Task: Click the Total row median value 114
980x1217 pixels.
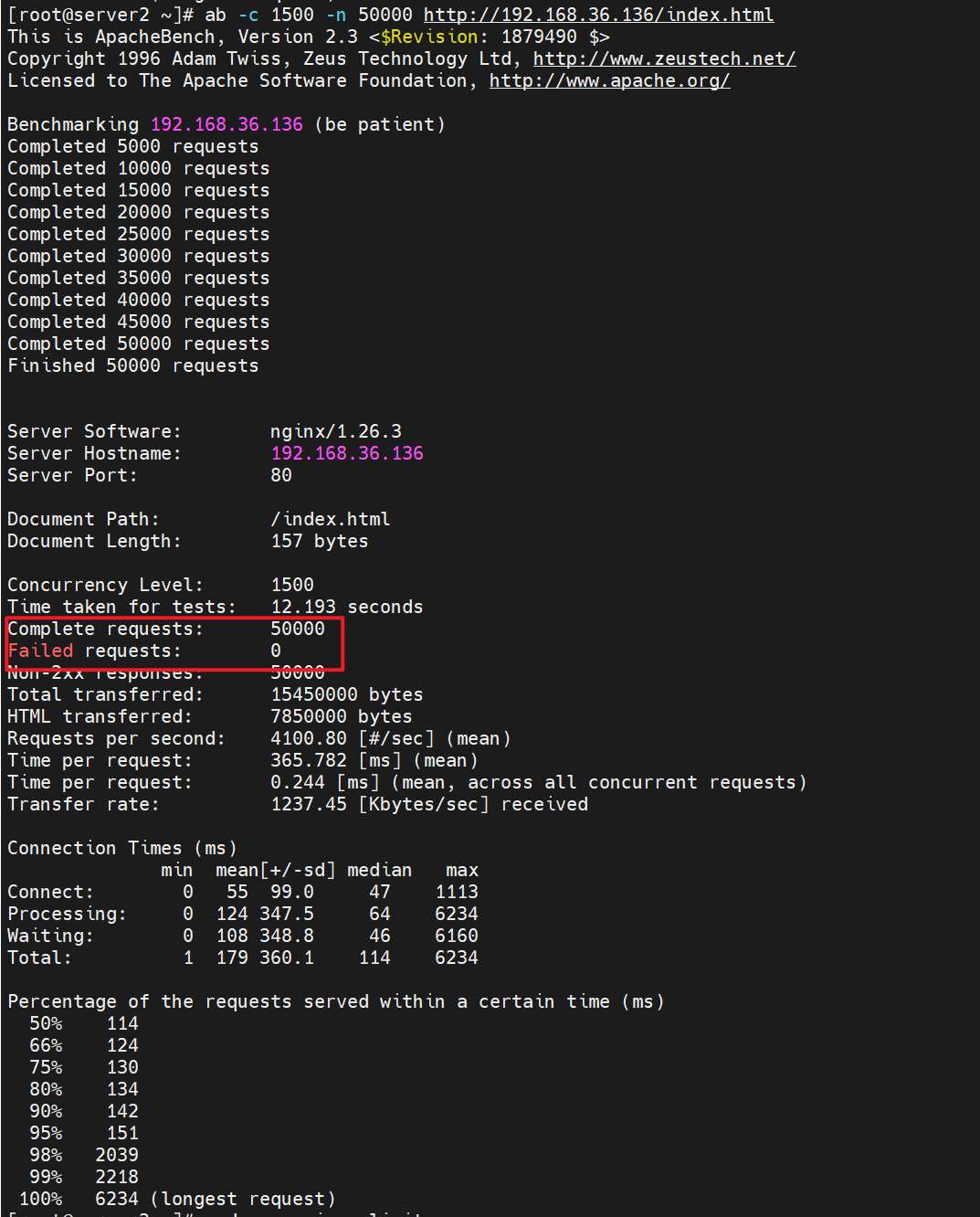Action: point(374,958)
